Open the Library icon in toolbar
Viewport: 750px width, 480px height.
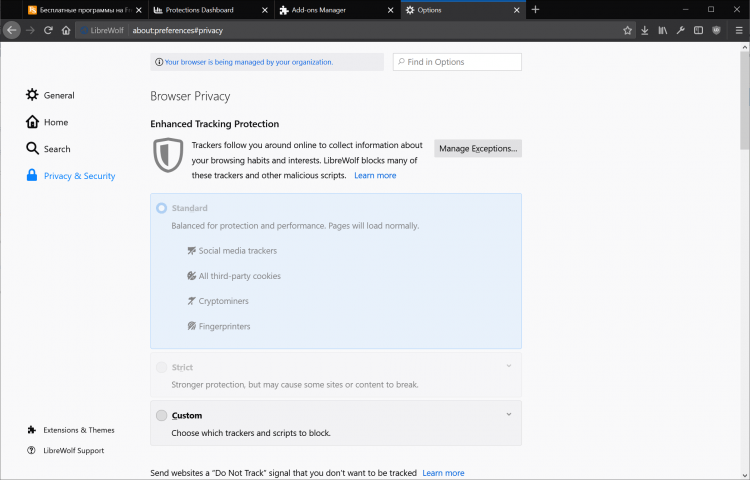[x=662, y=30]
